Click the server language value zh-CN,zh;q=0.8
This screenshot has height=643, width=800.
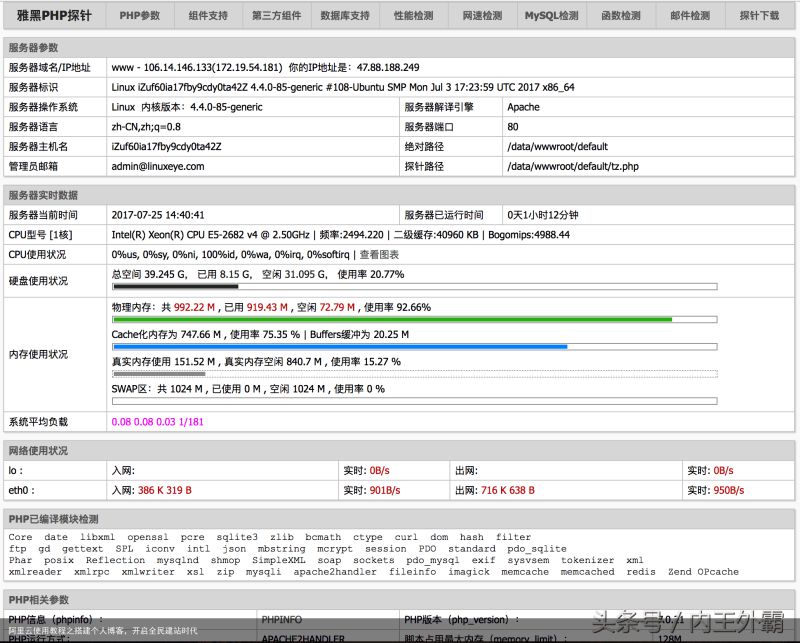146,127
